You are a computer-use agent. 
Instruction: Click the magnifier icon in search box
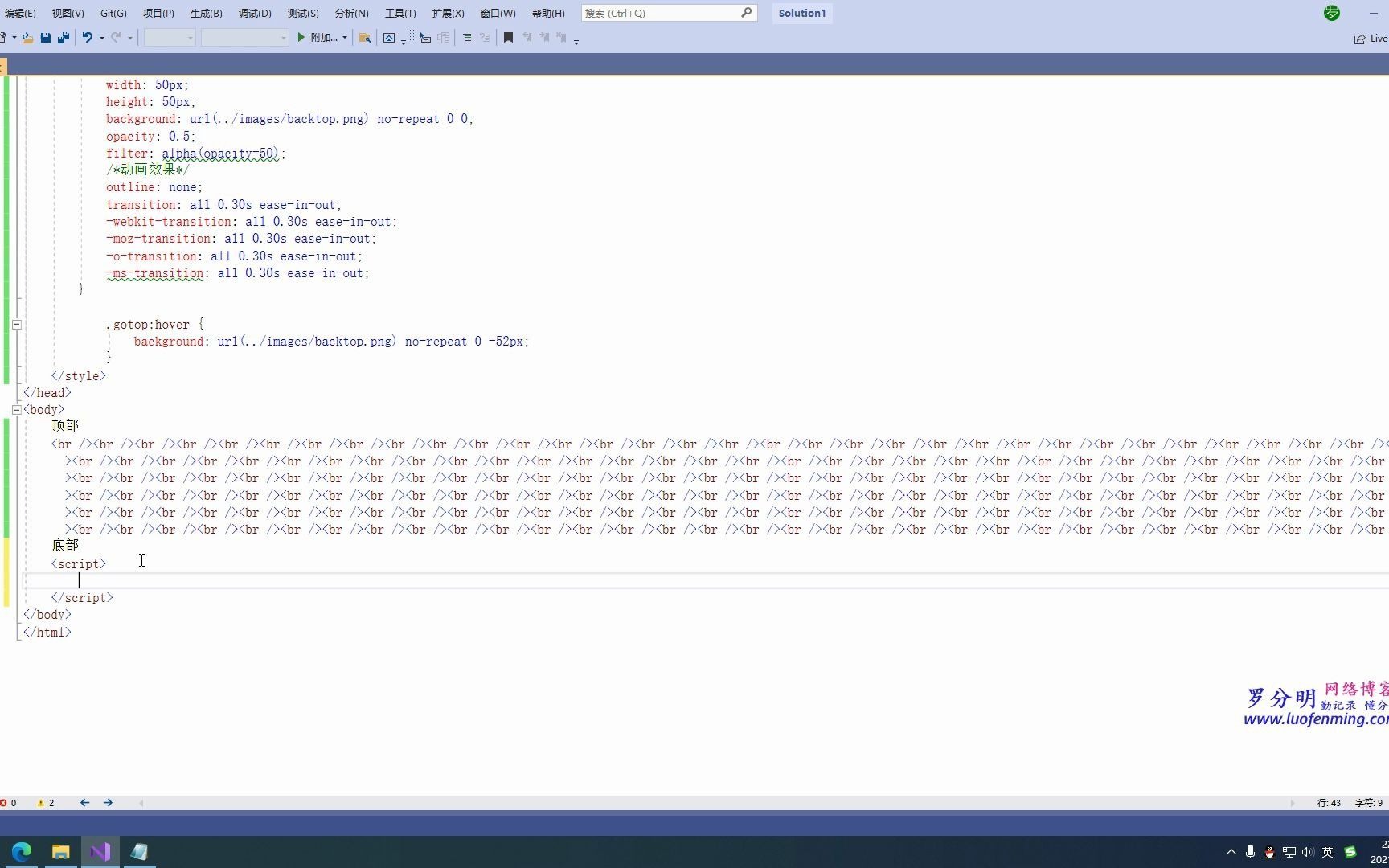pos(746,13)
